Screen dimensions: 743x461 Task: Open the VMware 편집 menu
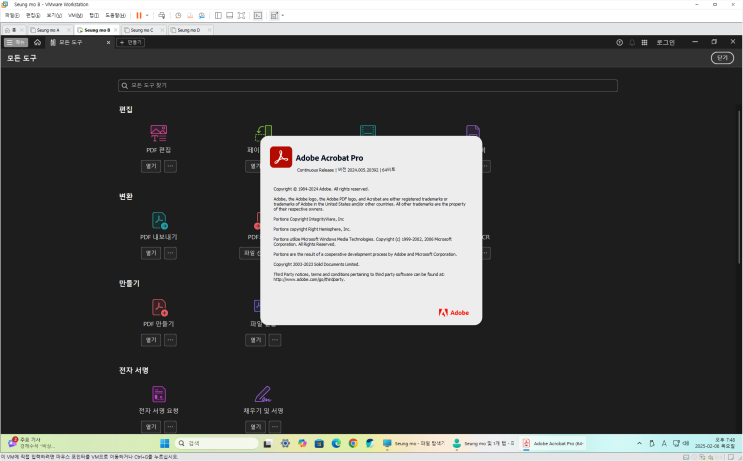33,15
